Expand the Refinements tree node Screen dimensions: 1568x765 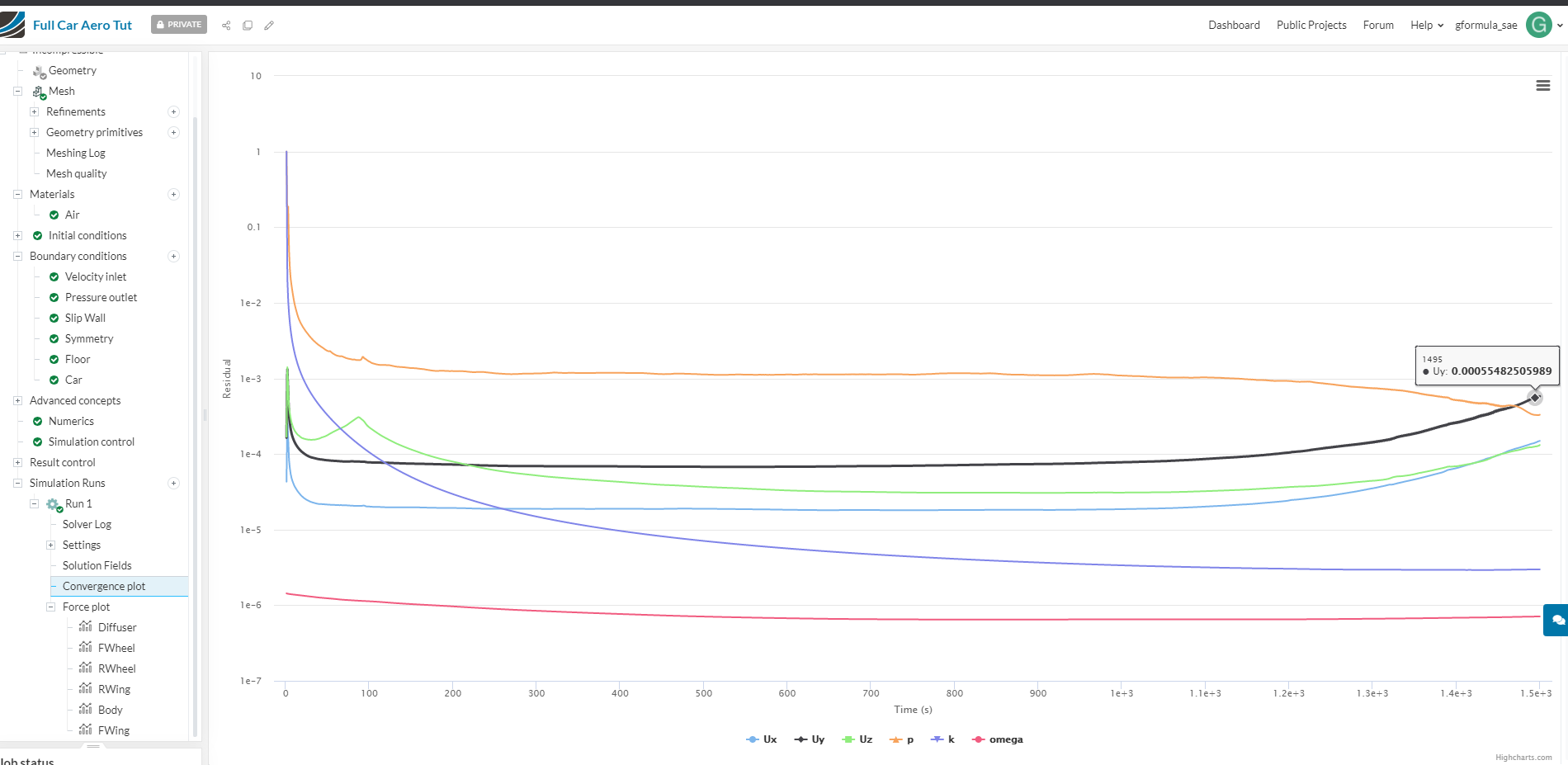[34, 112]
